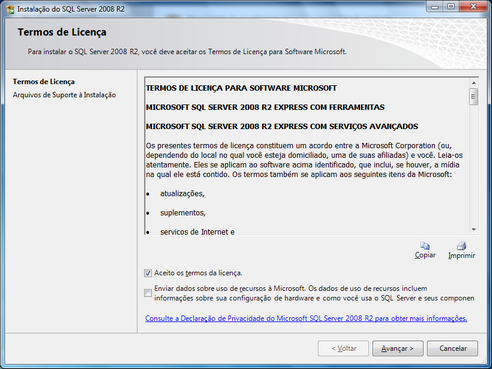The image size is (492, 369).
Task: Click the Copiar copy icon
Action: click(425, 246)
